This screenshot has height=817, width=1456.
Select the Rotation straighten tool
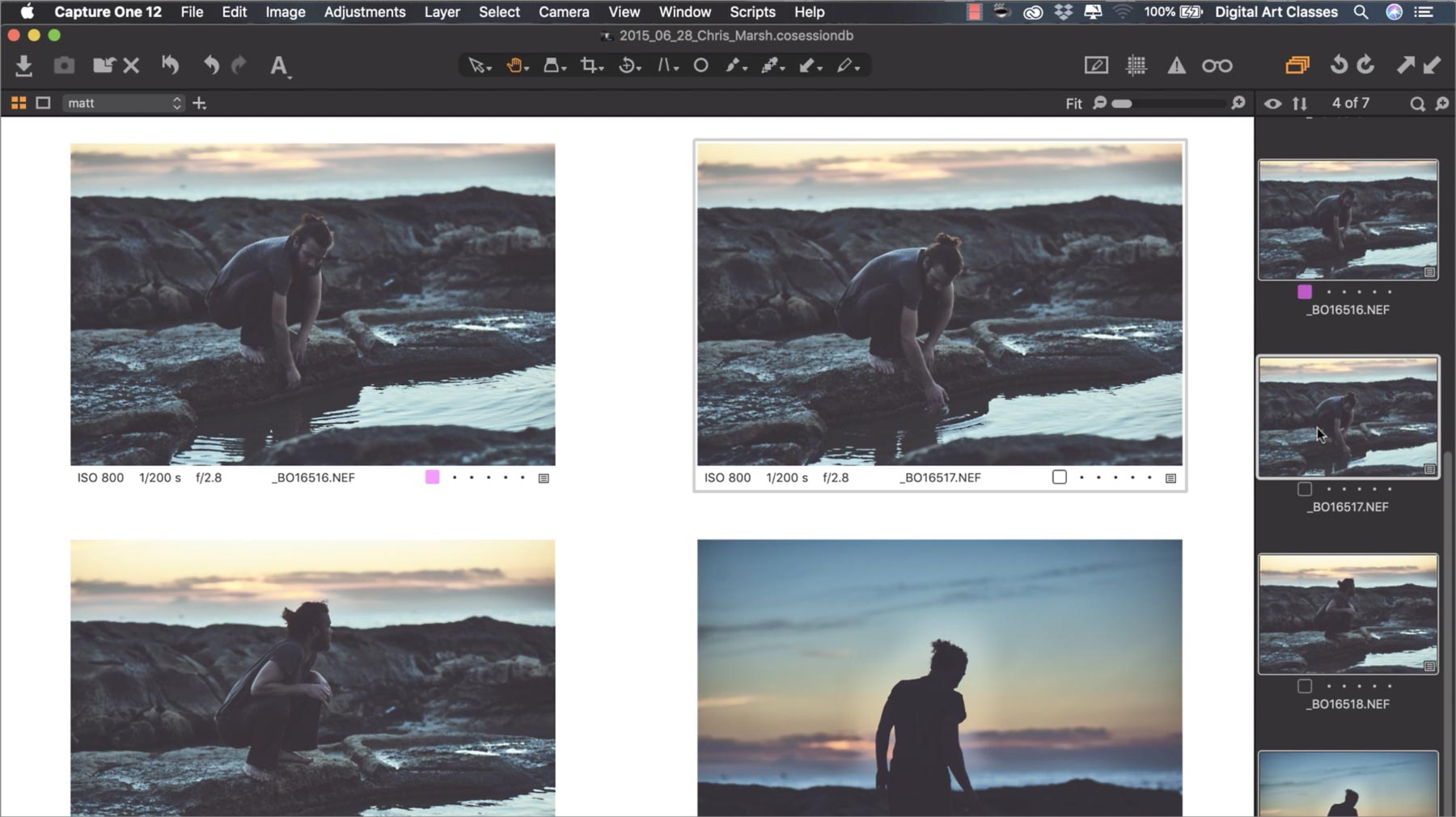tap(629, 66)
